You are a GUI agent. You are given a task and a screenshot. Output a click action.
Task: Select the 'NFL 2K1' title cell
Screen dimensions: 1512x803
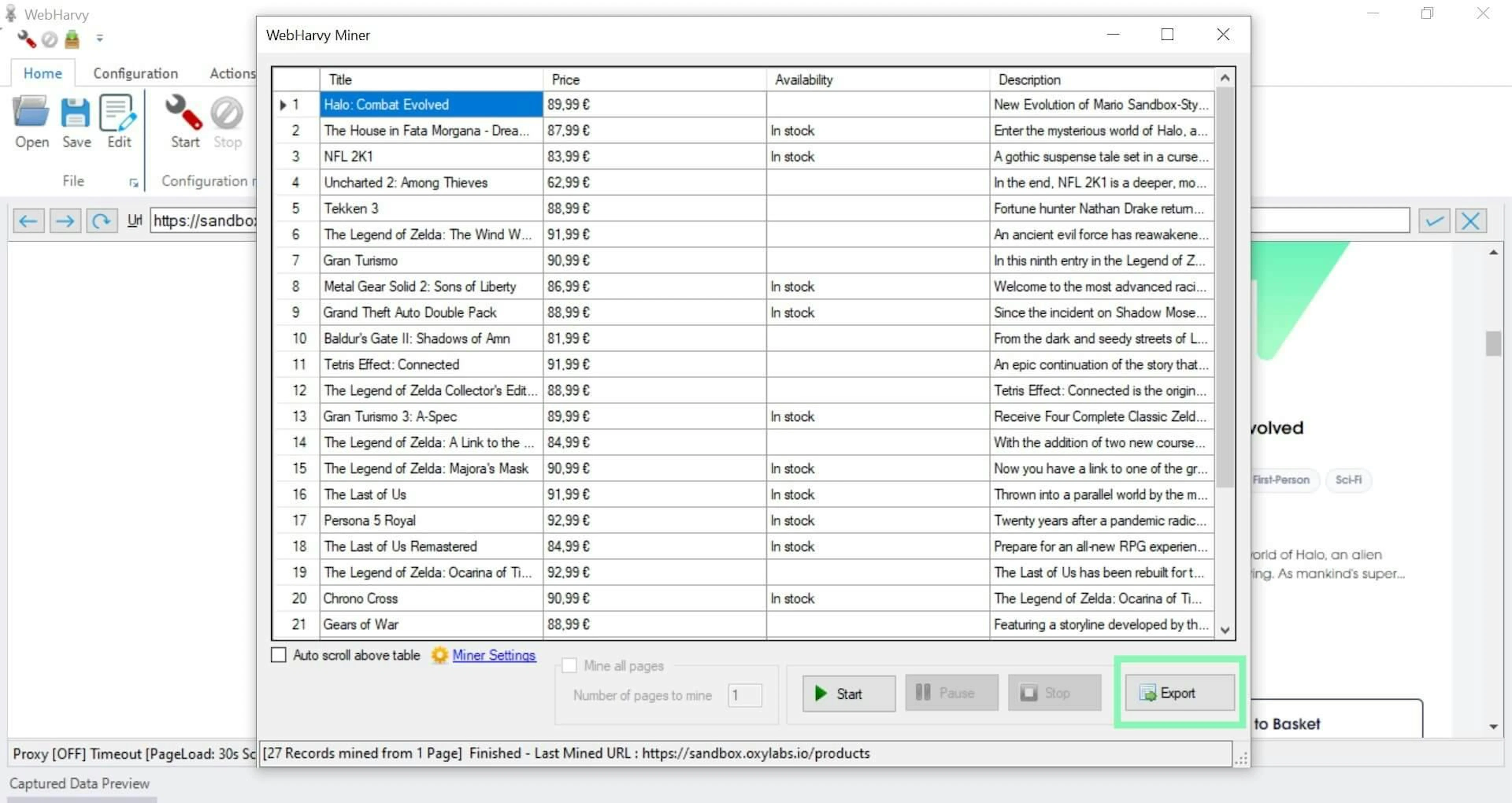coord(431,157)
